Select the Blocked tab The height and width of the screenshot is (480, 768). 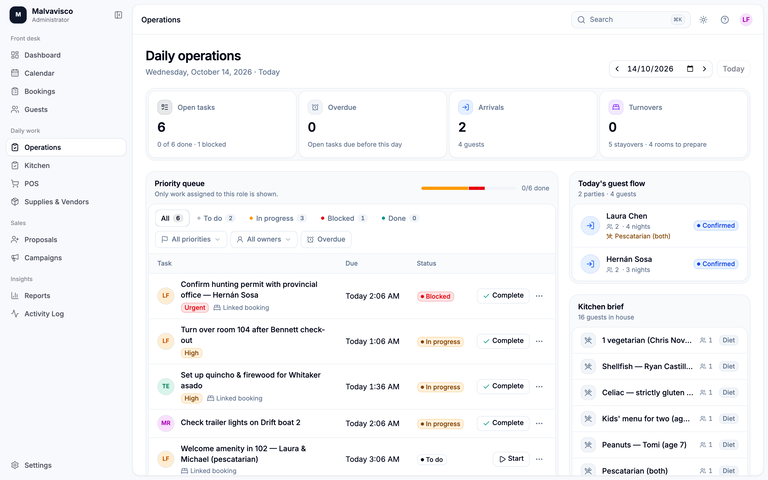pyautogui.click(x=343, y=218)
